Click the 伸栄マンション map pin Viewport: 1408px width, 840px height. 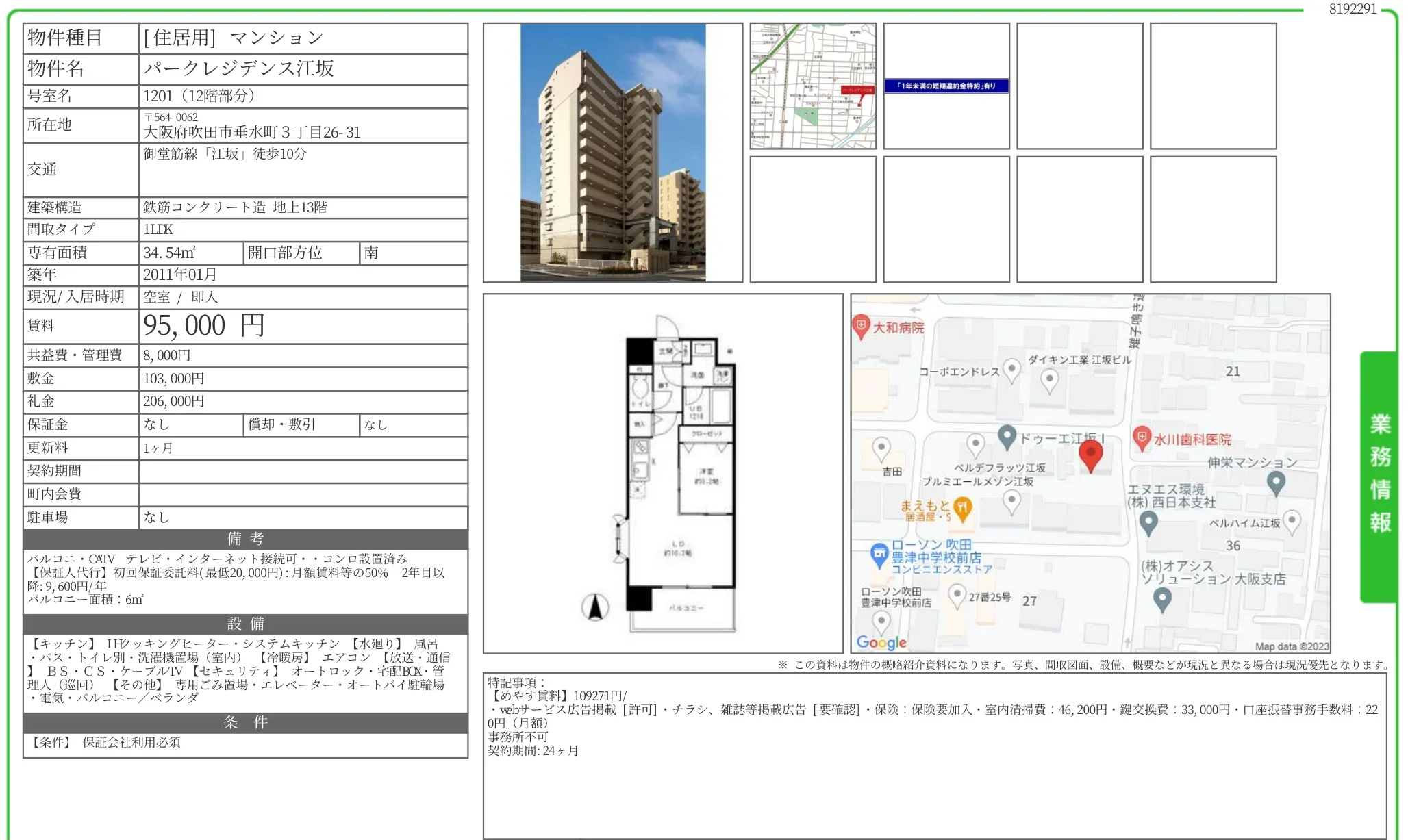click(x=1275, y=483)
